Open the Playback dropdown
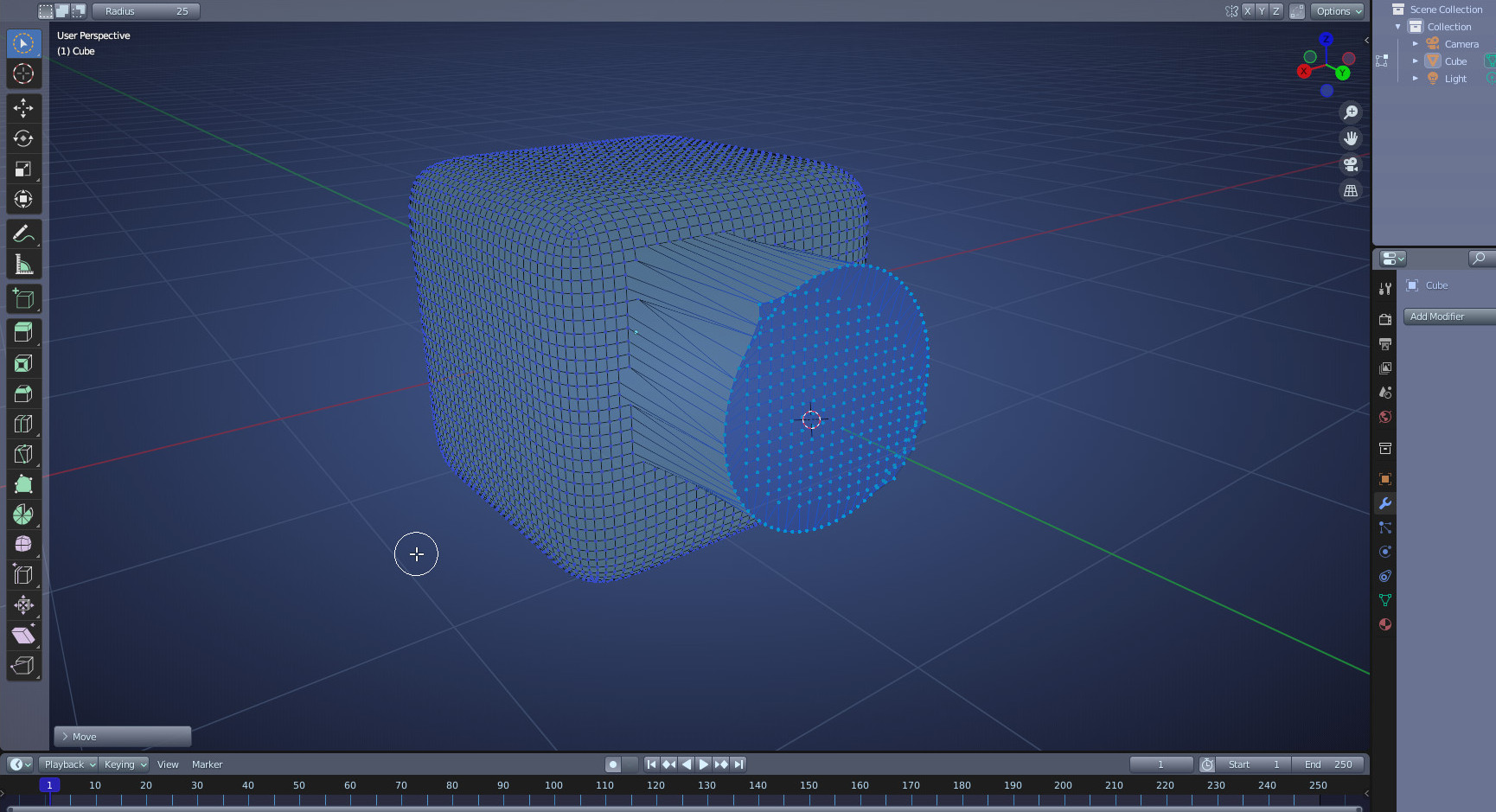1496x812 pixels. [68, 764]
